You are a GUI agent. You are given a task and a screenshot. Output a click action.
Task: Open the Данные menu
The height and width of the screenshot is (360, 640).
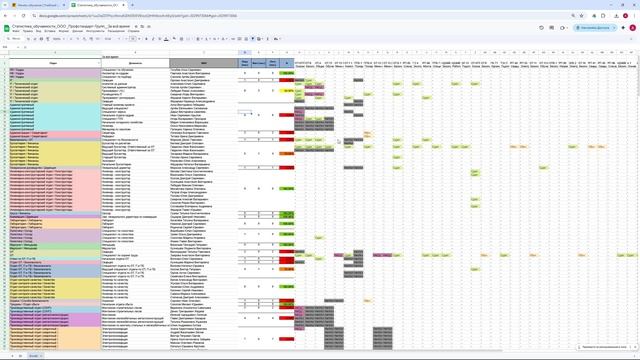[x=78, y=31]
